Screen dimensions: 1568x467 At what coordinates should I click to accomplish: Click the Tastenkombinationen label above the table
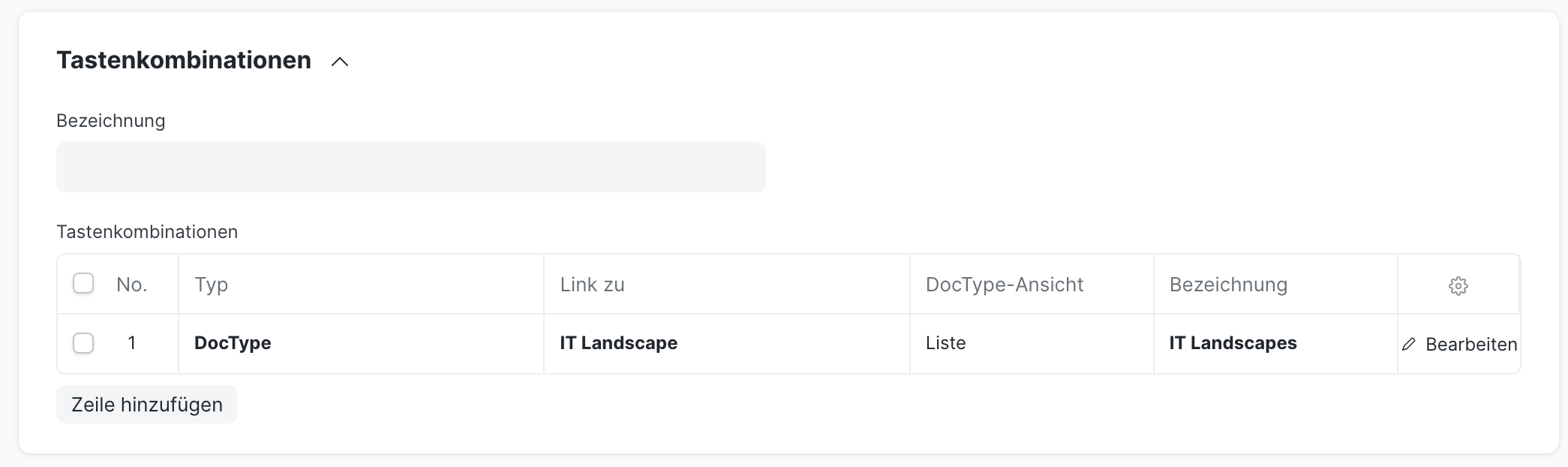[x=147, y=232]
